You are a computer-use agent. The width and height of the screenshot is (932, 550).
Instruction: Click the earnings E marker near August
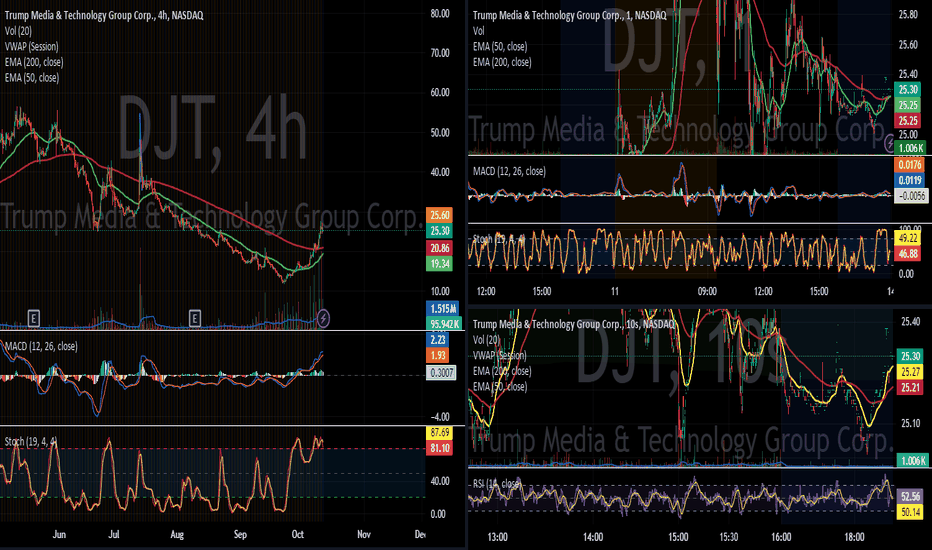coord(194,319)
